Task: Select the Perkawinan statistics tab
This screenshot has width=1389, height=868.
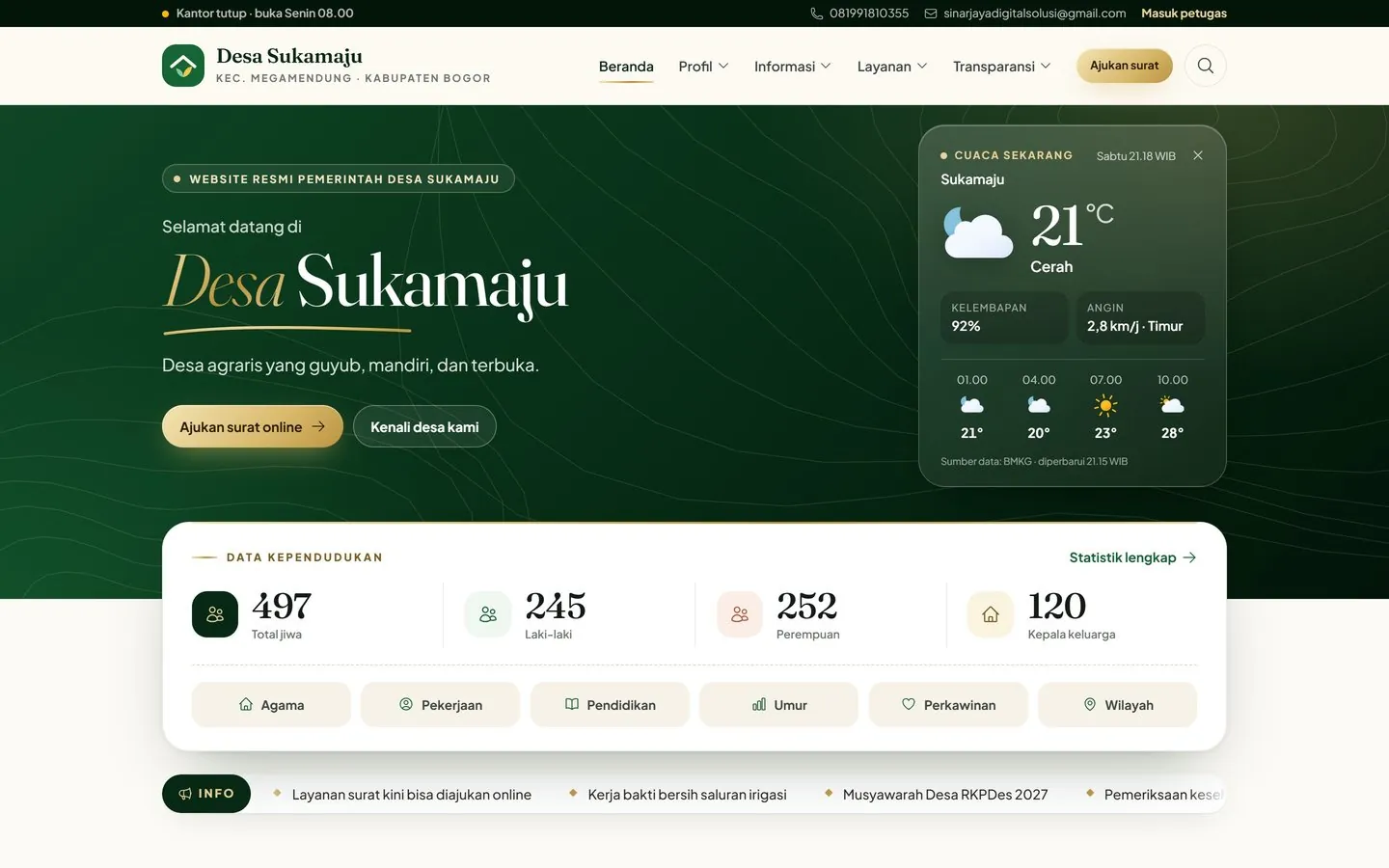Action: (948, 705)
